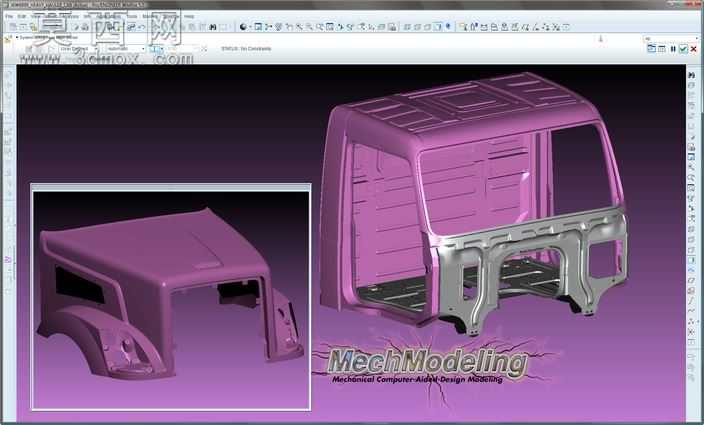Open the User Defined constraint dropdown
This screenshot has height=425, width=704.
tap(77, 48)
